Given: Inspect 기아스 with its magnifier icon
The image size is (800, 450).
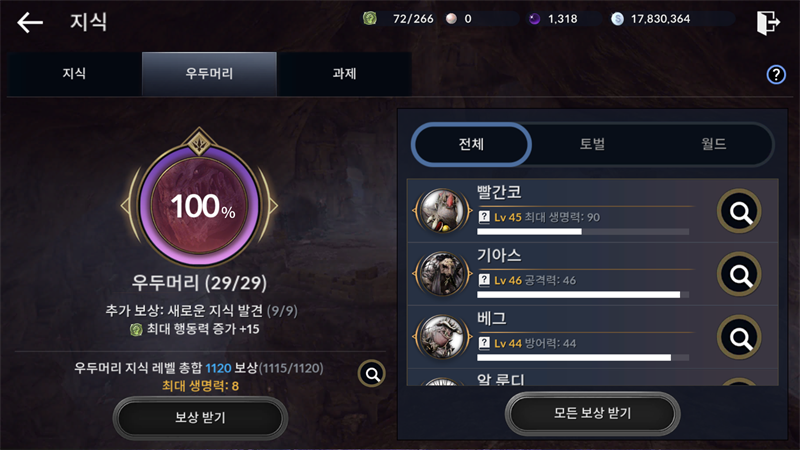Looking at the screenshot, I should click(739, 274).
